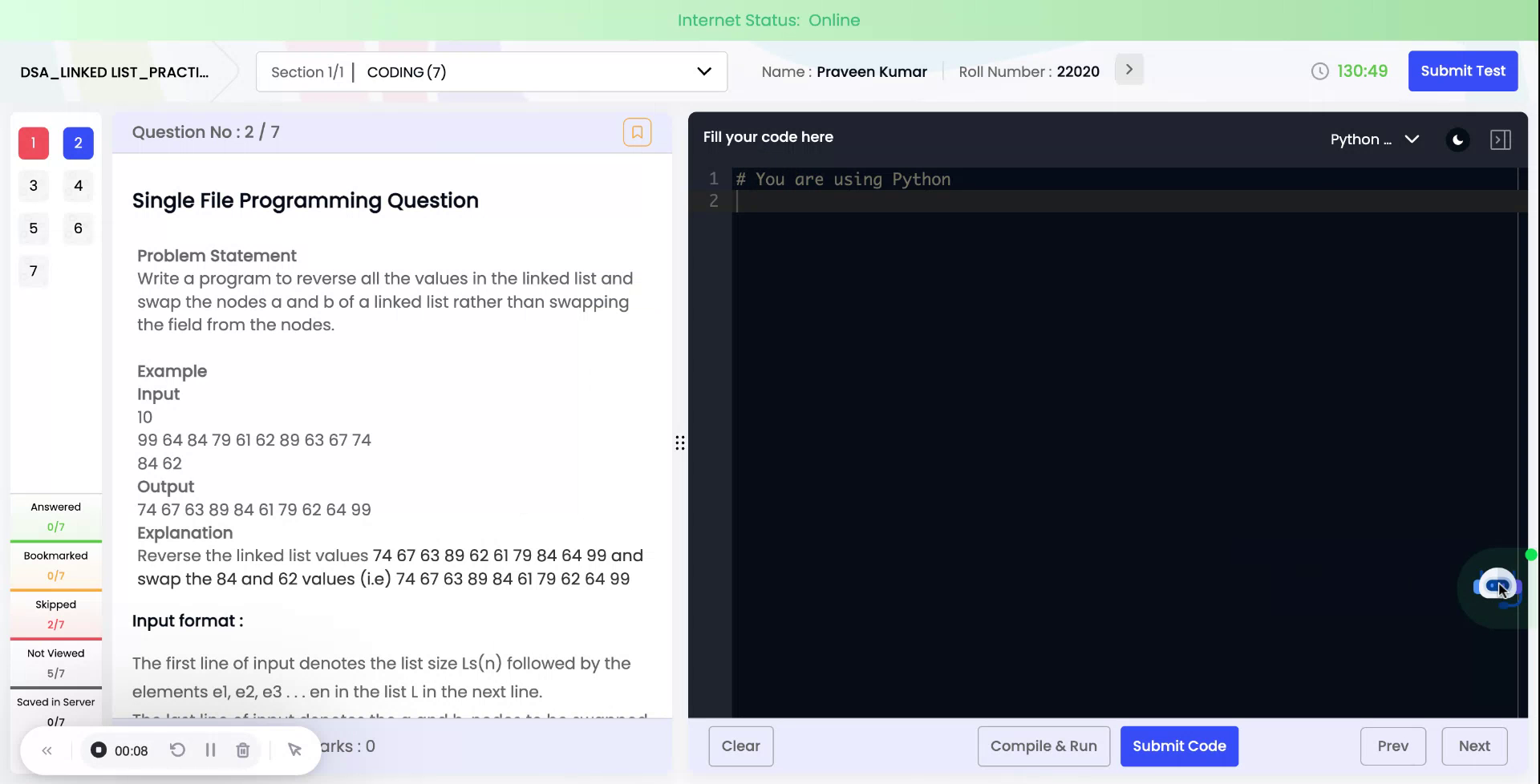Collapse the code editor panel

[1501, 139]
